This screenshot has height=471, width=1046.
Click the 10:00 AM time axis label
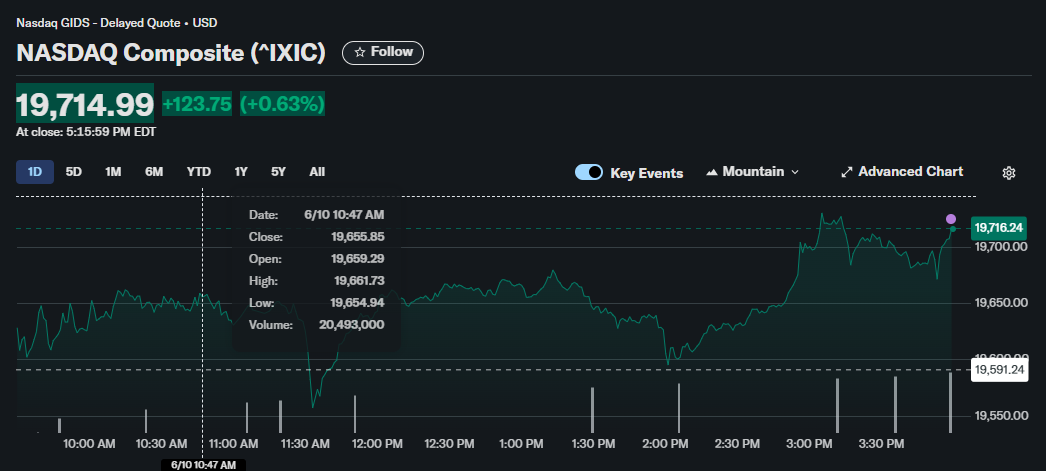tap(89, 444)
